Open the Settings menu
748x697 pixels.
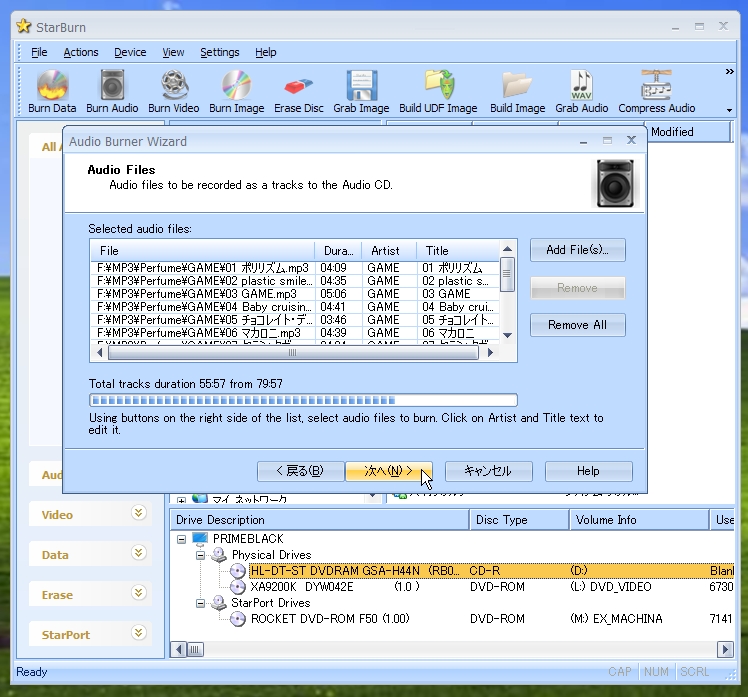219,52
